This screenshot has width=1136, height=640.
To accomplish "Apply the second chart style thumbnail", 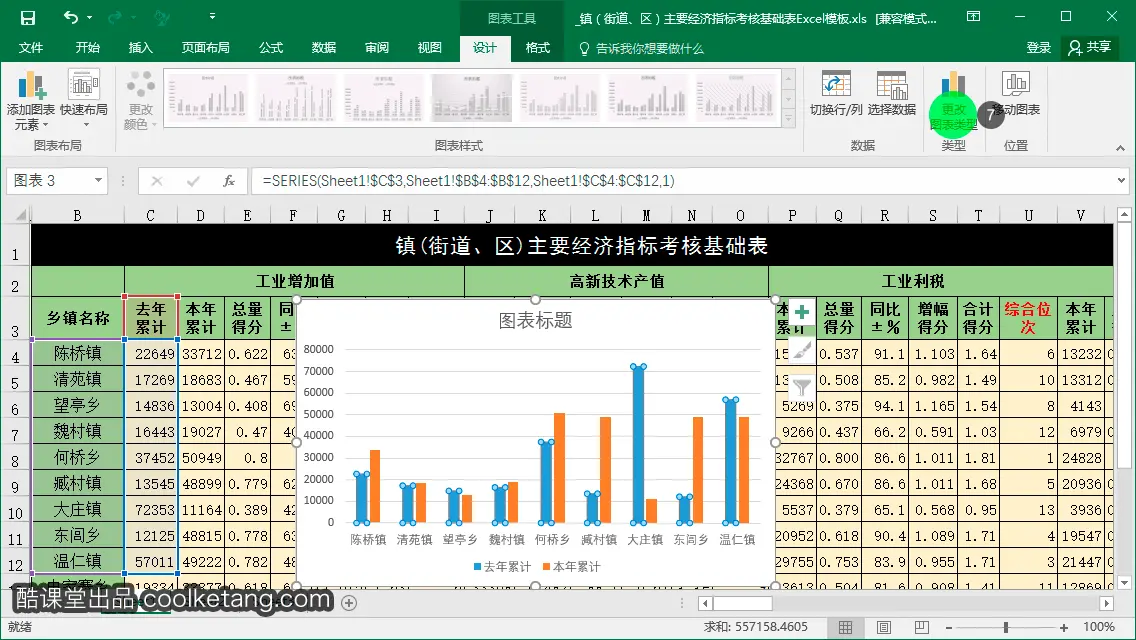I will pyautogui.click(x=296, y=98).
